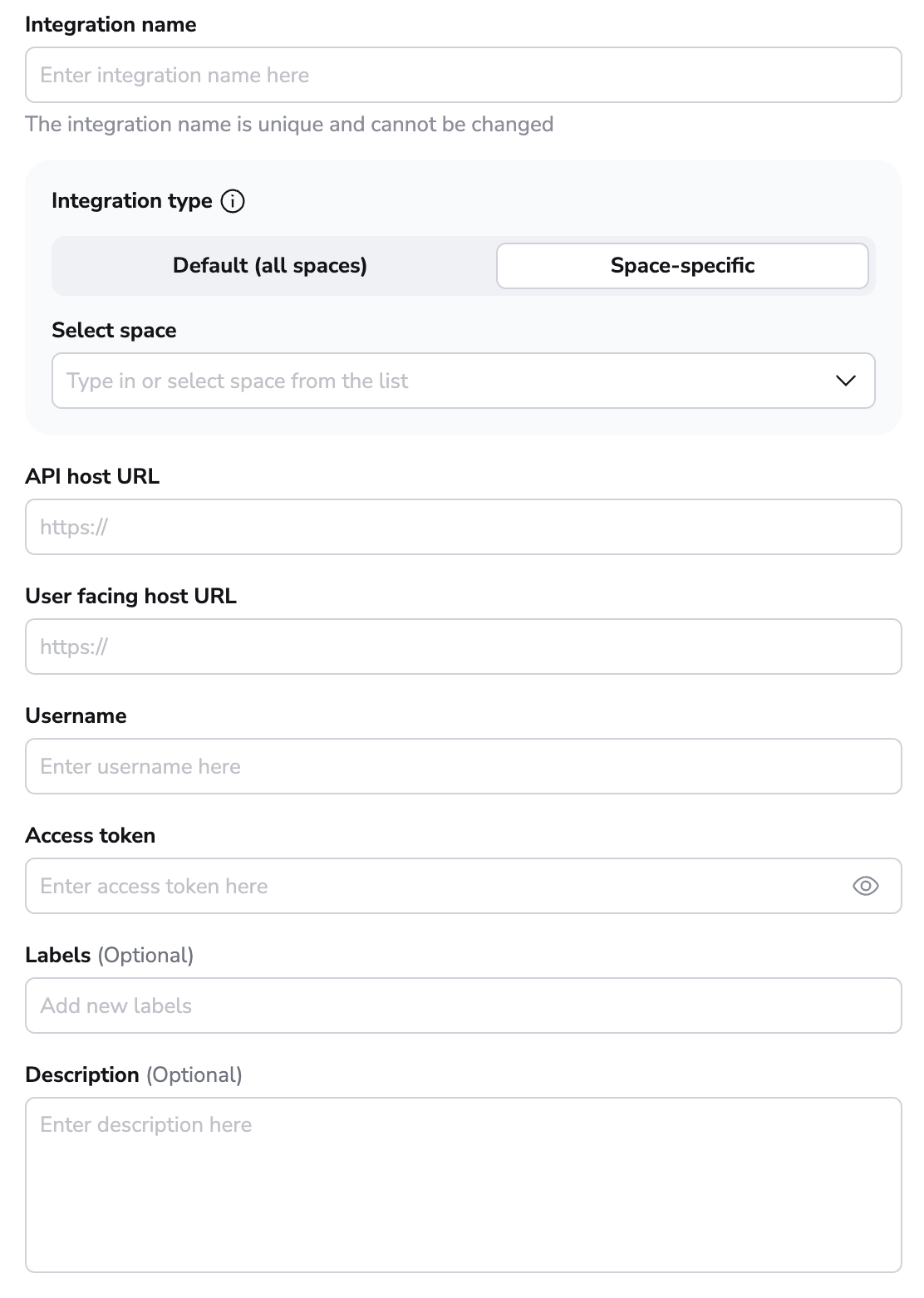Click the Integration type info icon
The image size is (924, 1298).
233,200
